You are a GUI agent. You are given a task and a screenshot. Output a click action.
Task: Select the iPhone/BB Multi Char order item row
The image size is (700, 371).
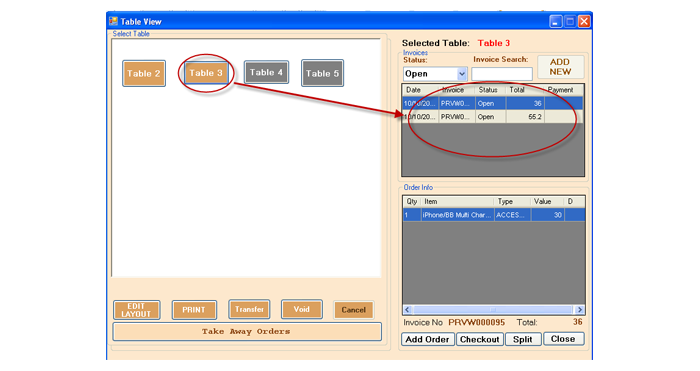494,215
